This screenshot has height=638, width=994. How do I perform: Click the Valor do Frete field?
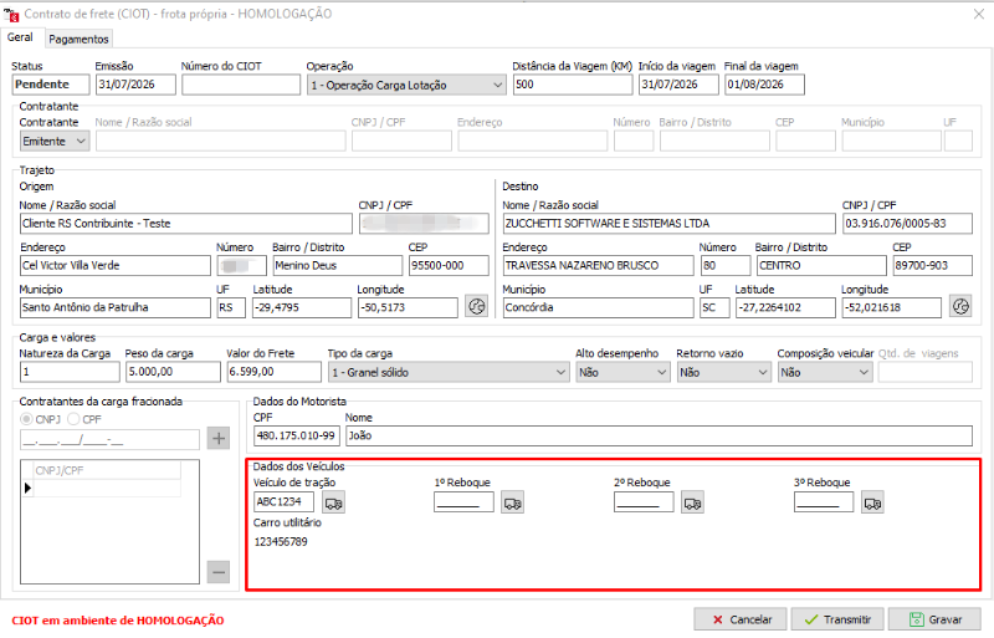[x=274, y=372]
